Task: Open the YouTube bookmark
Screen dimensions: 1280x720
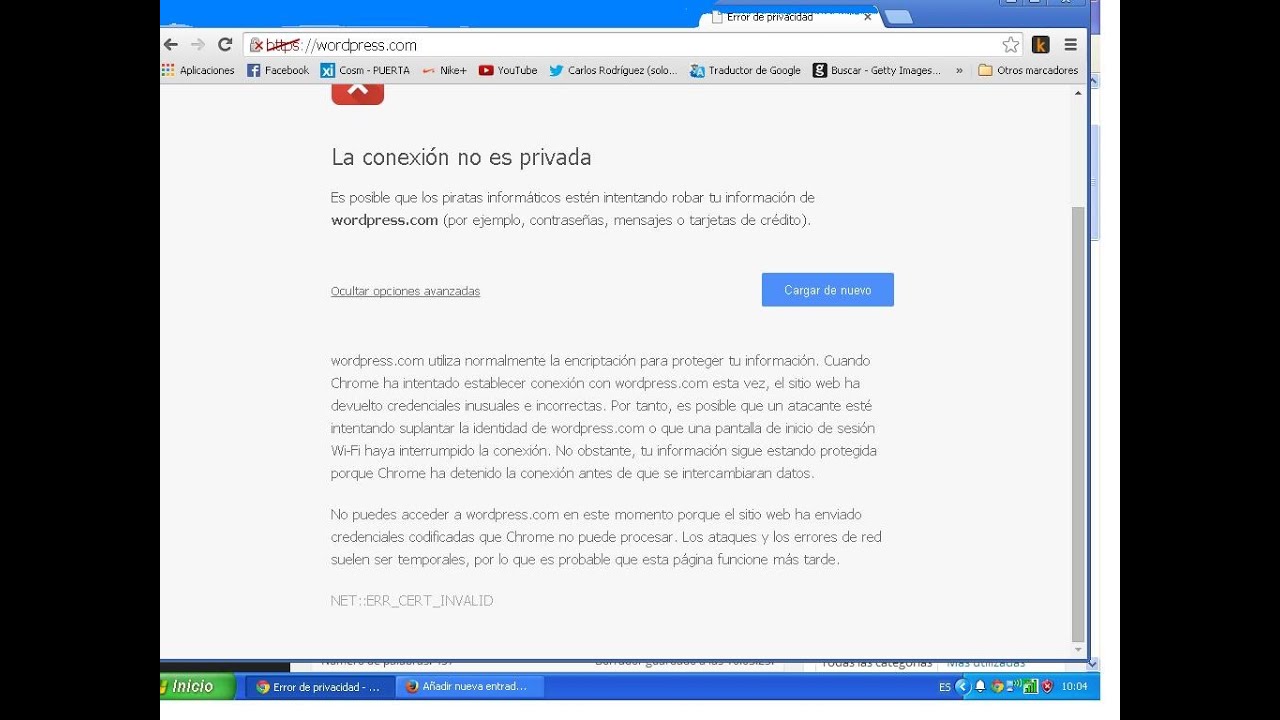Action: [x=508, y=71]
